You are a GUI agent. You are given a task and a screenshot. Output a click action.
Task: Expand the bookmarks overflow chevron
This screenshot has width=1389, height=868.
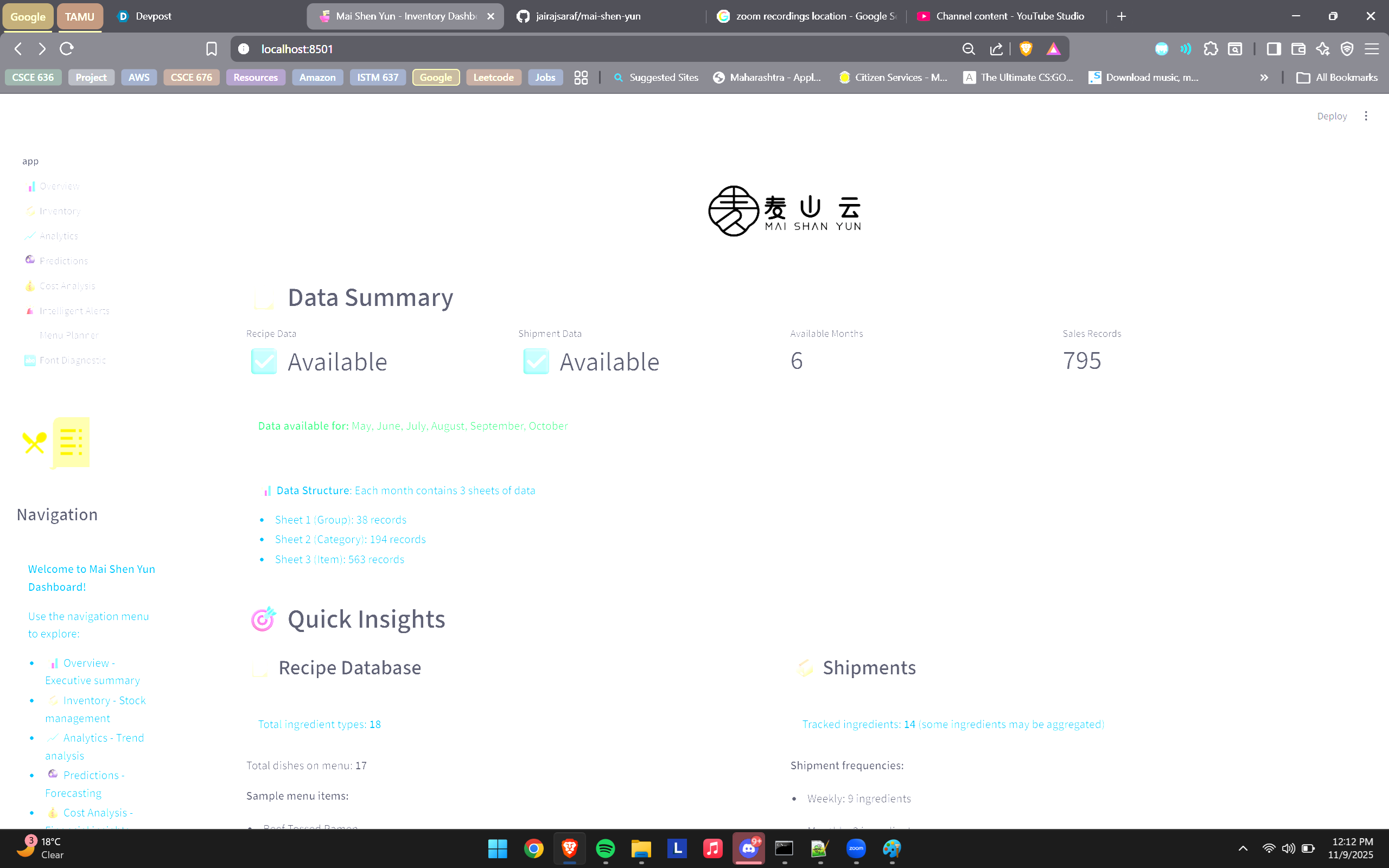(x=1264, y=77)
